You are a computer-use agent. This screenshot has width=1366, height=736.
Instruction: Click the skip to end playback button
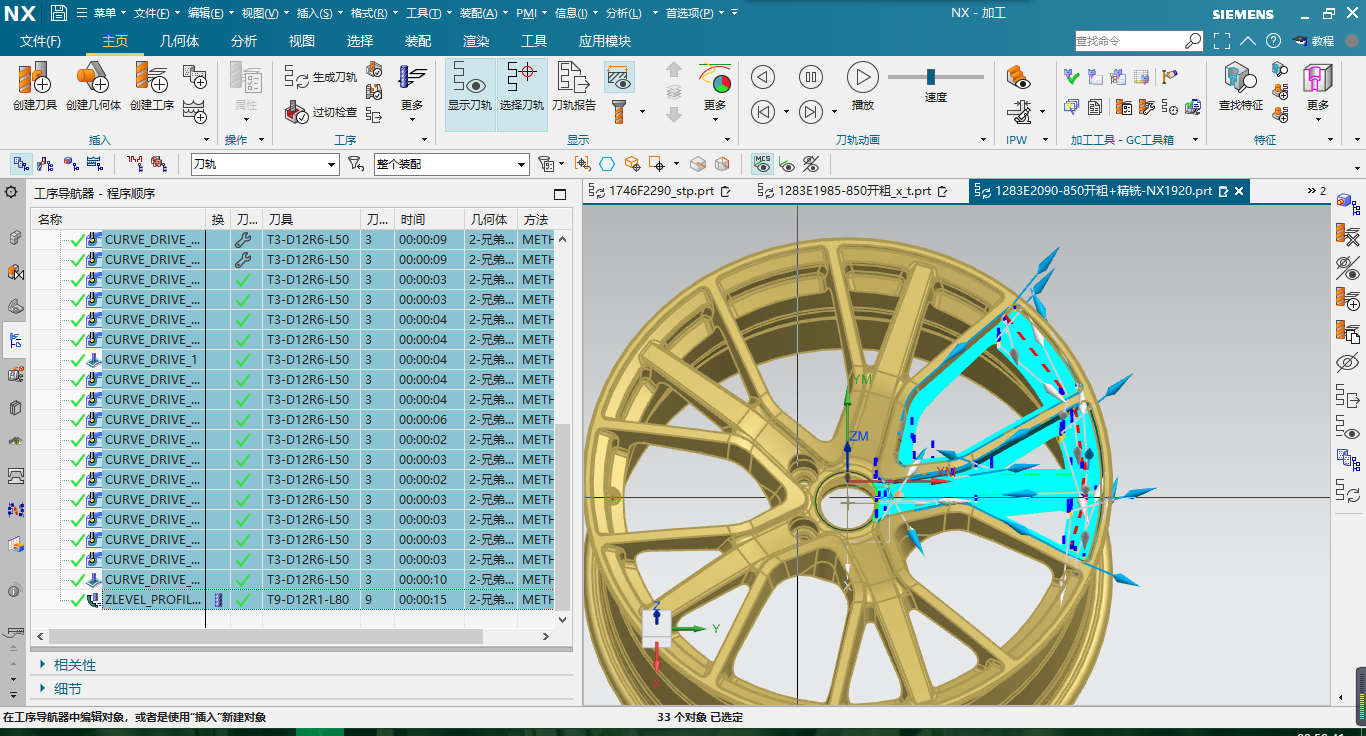(811, 111)
